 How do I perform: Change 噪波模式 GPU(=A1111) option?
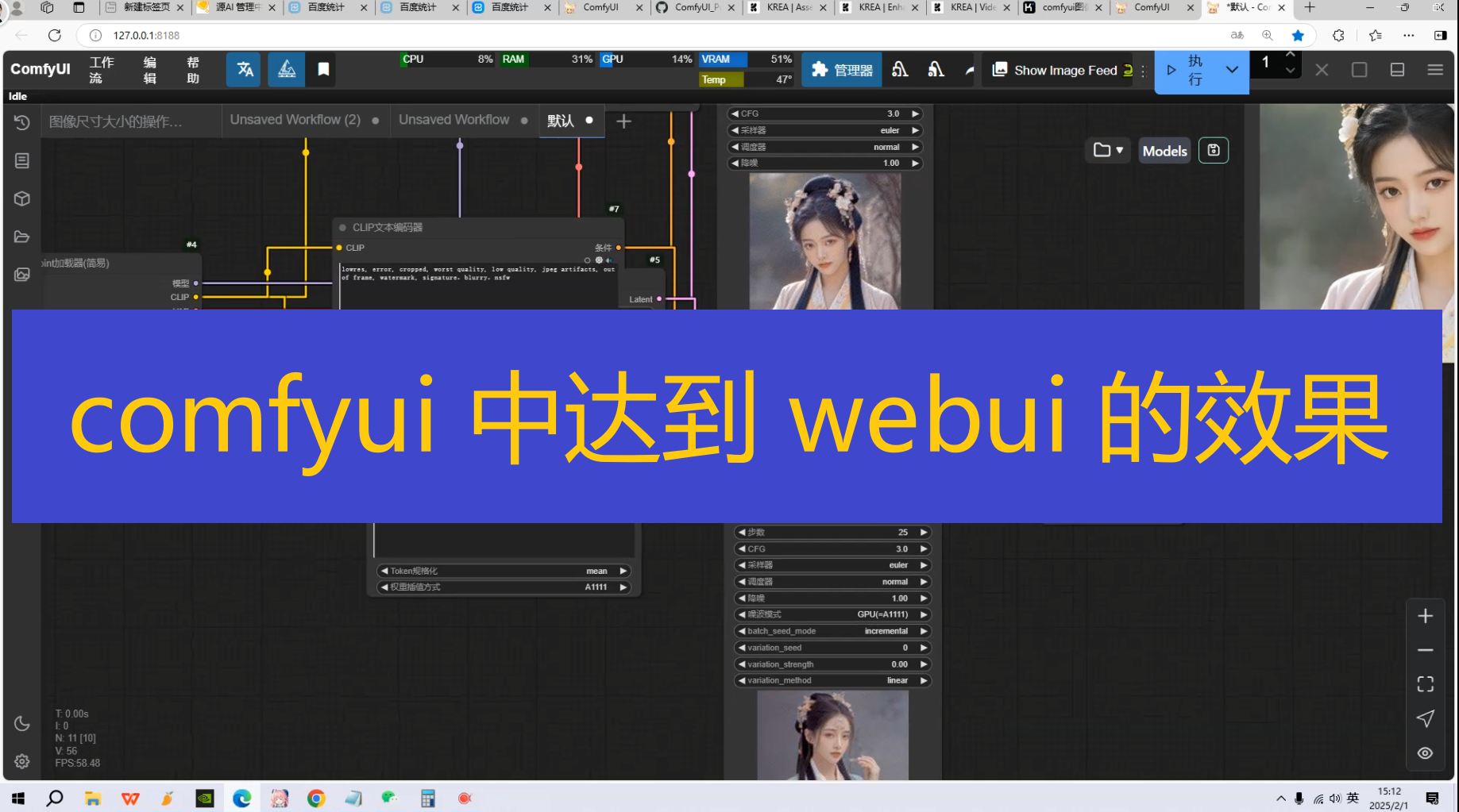pos(832,614)
